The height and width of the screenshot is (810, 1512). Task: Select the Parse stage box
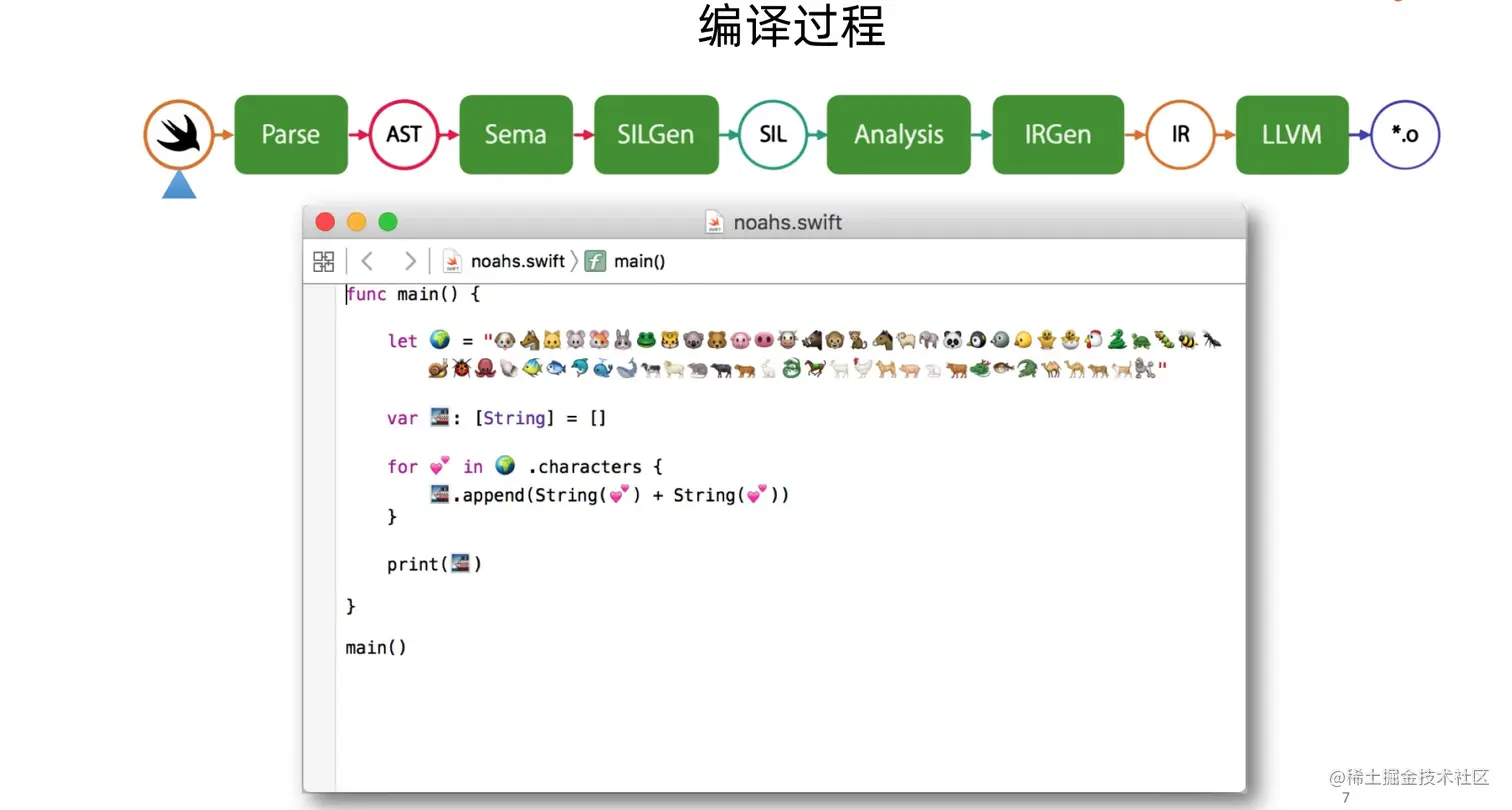[291, 134]
